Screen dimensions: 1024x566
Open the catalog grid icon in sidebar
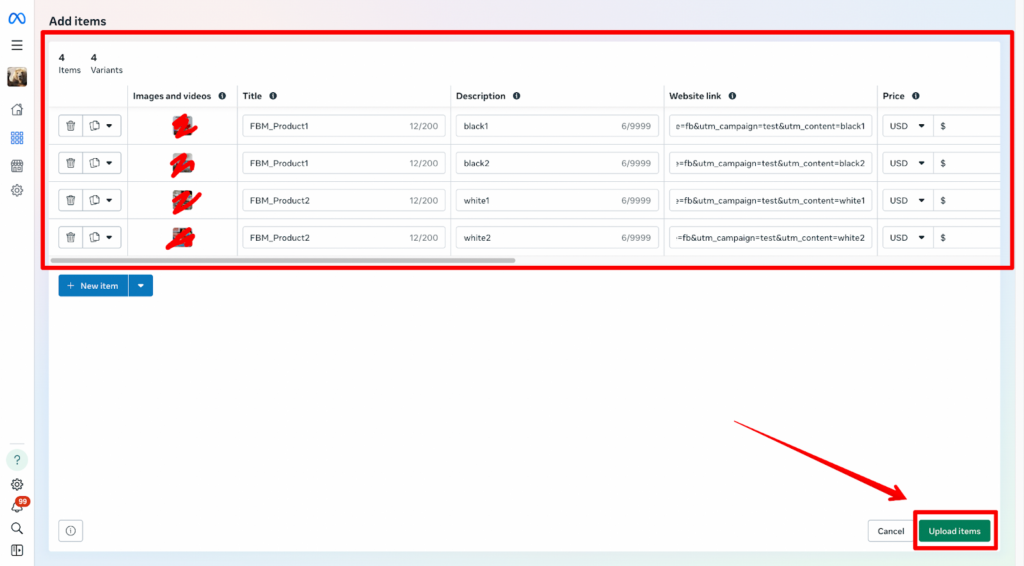tap(17, 138)
